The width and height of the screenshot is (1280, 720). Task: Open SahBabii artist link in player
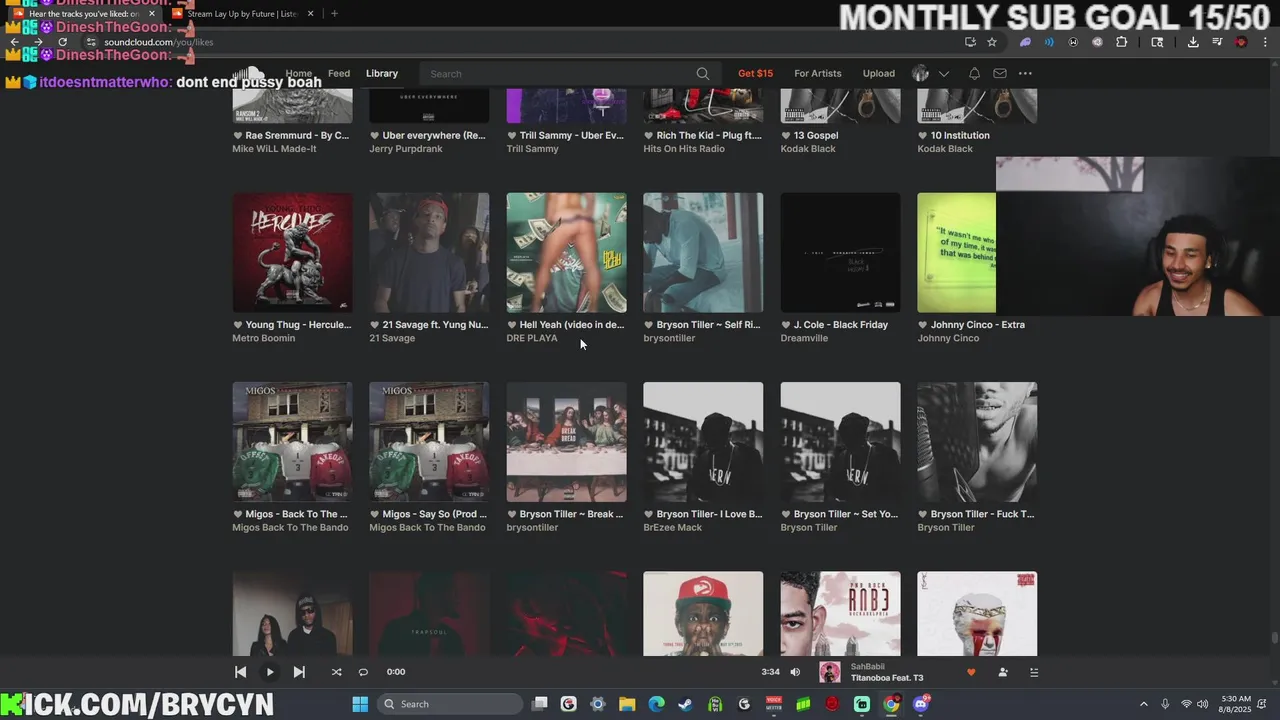(x=867, y=666)
